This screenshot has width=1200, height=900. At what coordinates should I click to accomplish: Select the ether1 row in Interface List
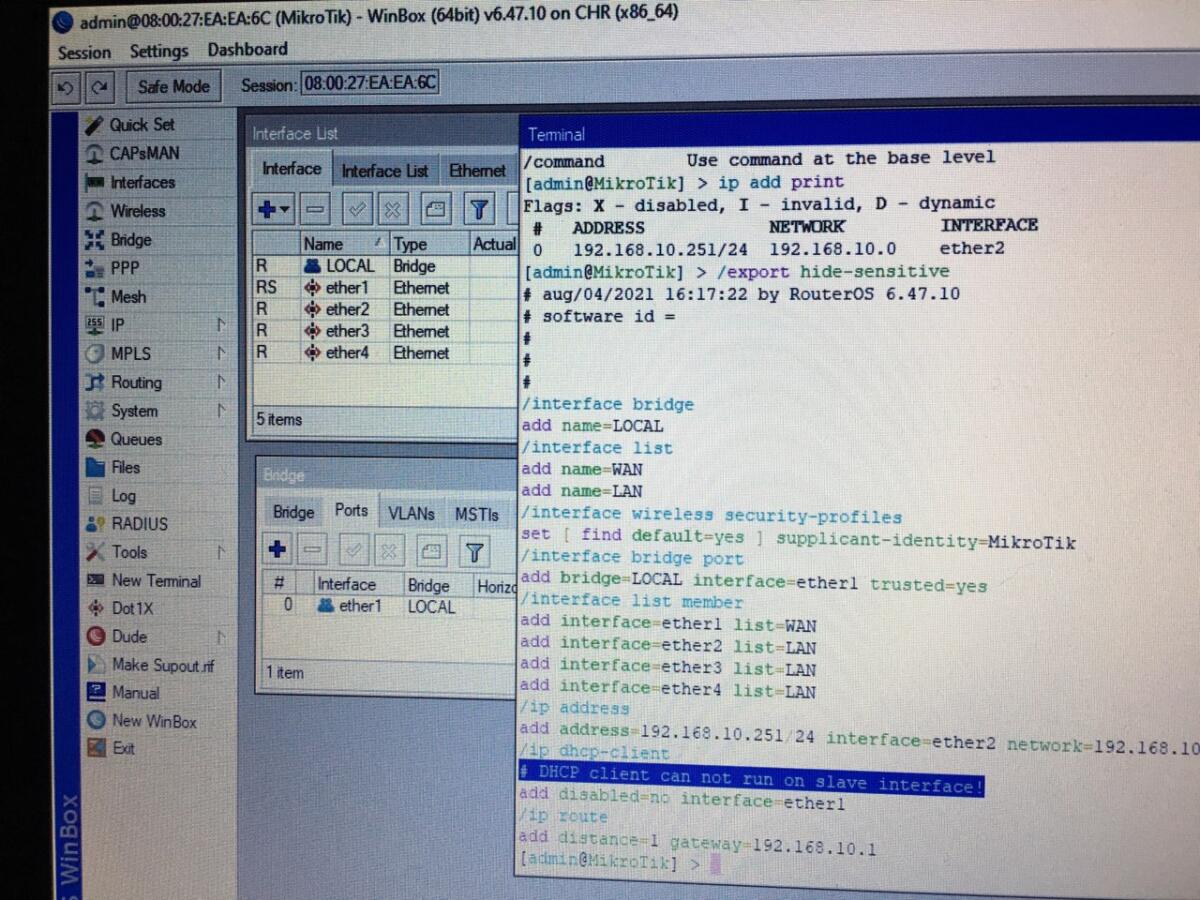[384, 288]
